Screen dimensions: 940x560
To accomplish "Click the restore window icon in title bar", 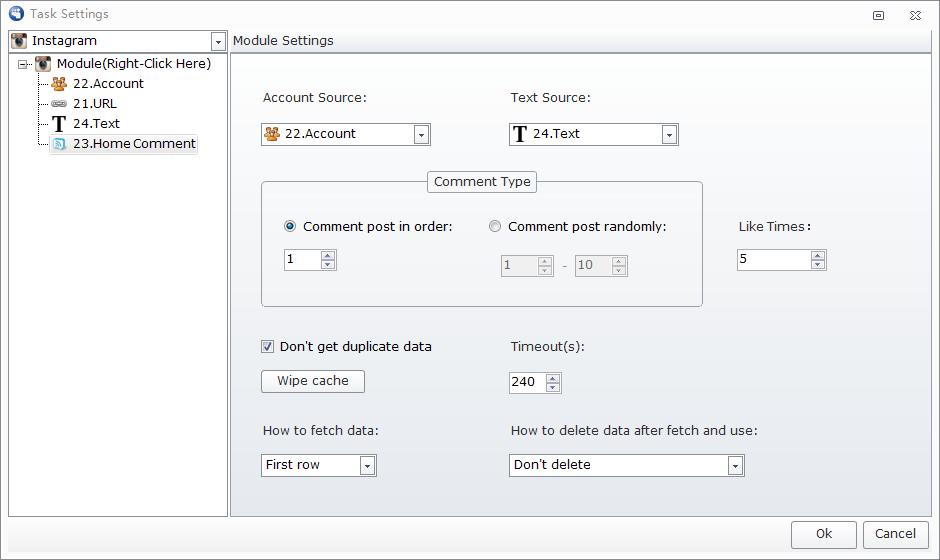I will tap(878, 16).
